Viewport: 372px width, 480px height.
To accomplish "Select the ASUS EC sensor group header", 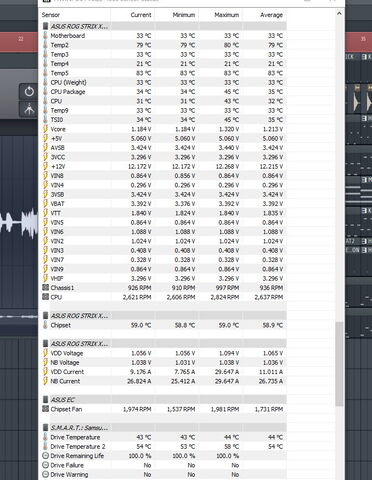I will [164, 400].
